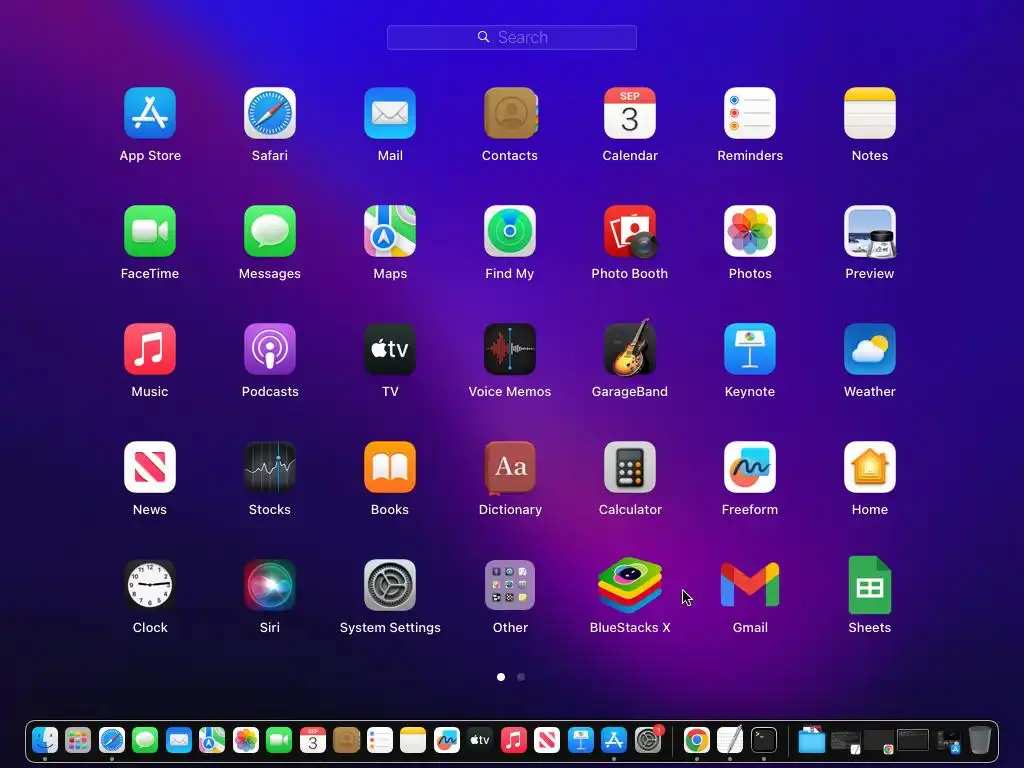Open Maps from the Dock
Screen dimensions: 1024x768
coord(212,741)
